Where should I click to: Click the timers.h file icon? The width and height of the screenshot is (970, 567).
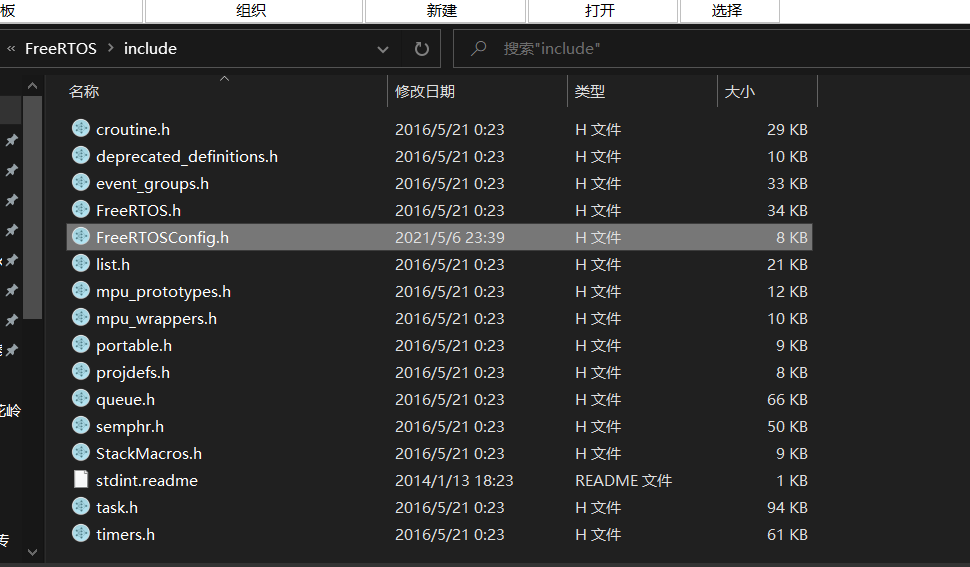[x=80, y=533]
